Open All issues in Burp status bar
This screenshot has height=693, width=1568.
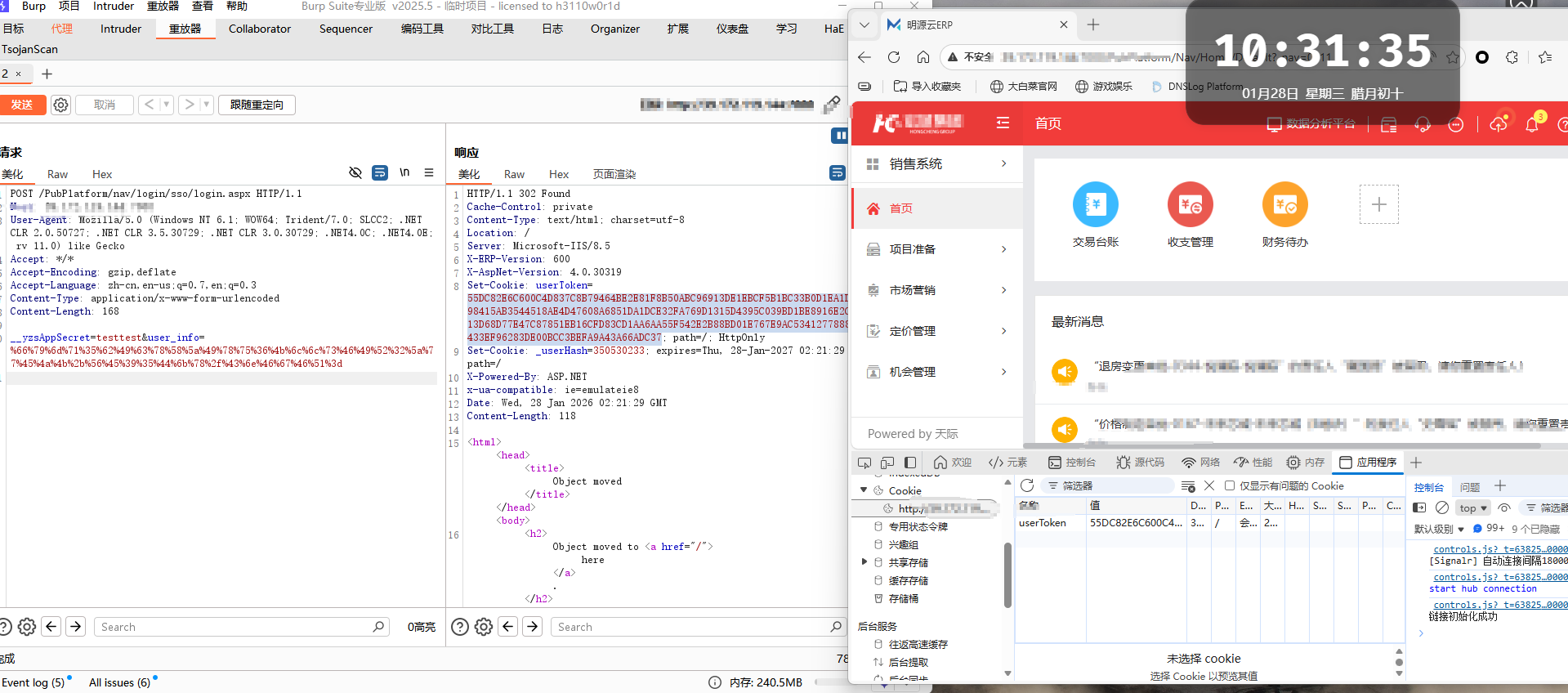[x=120, y=682]
